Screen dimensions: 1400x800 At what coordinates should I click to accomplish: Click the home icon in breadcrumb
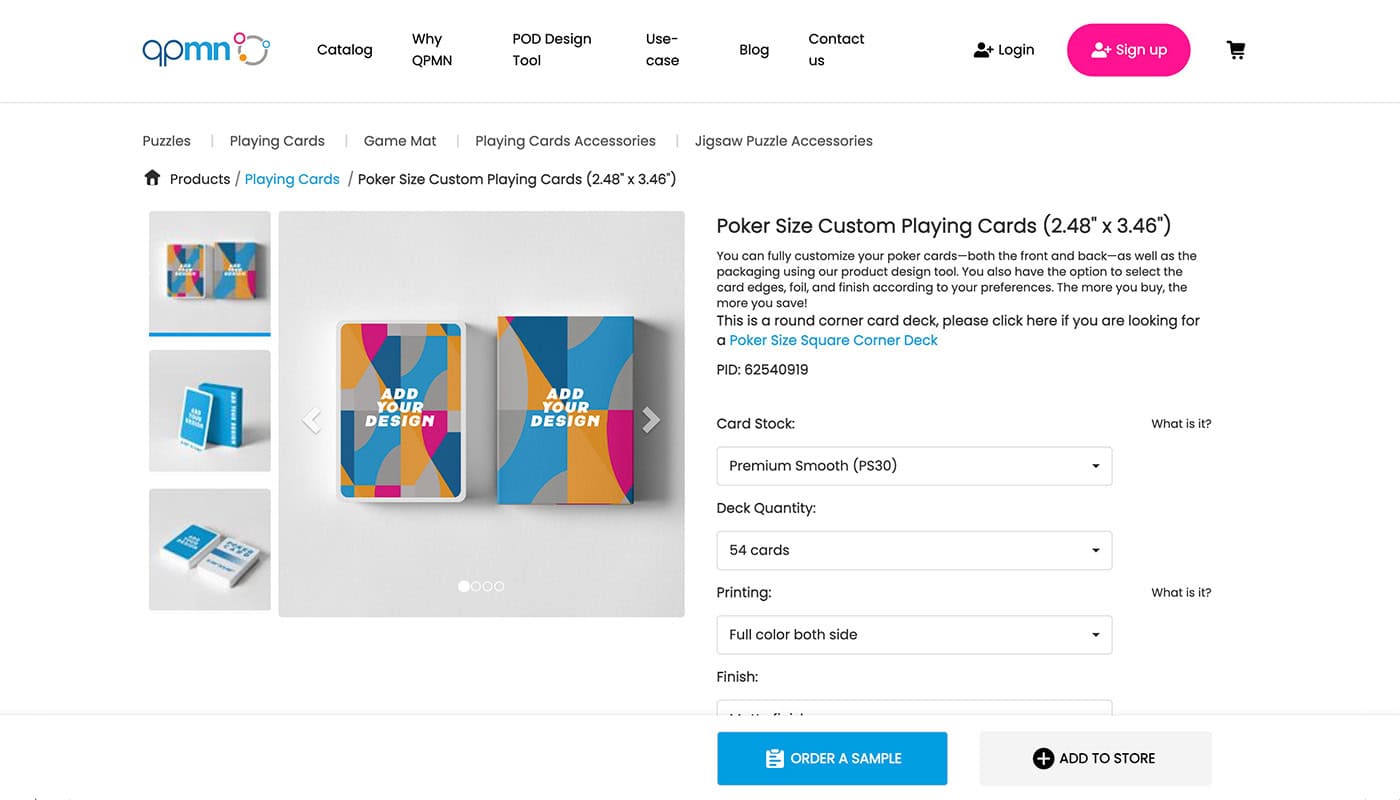coord(152,178)
